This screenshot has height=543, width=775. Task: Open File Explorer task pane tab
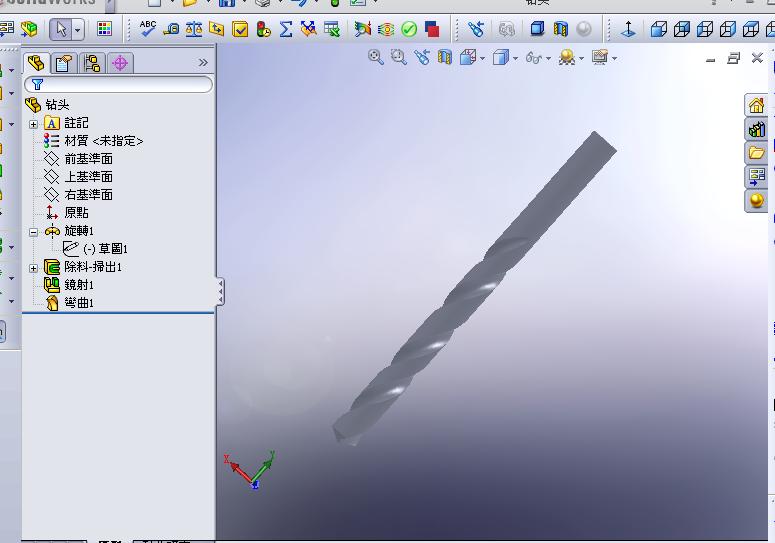756,153
